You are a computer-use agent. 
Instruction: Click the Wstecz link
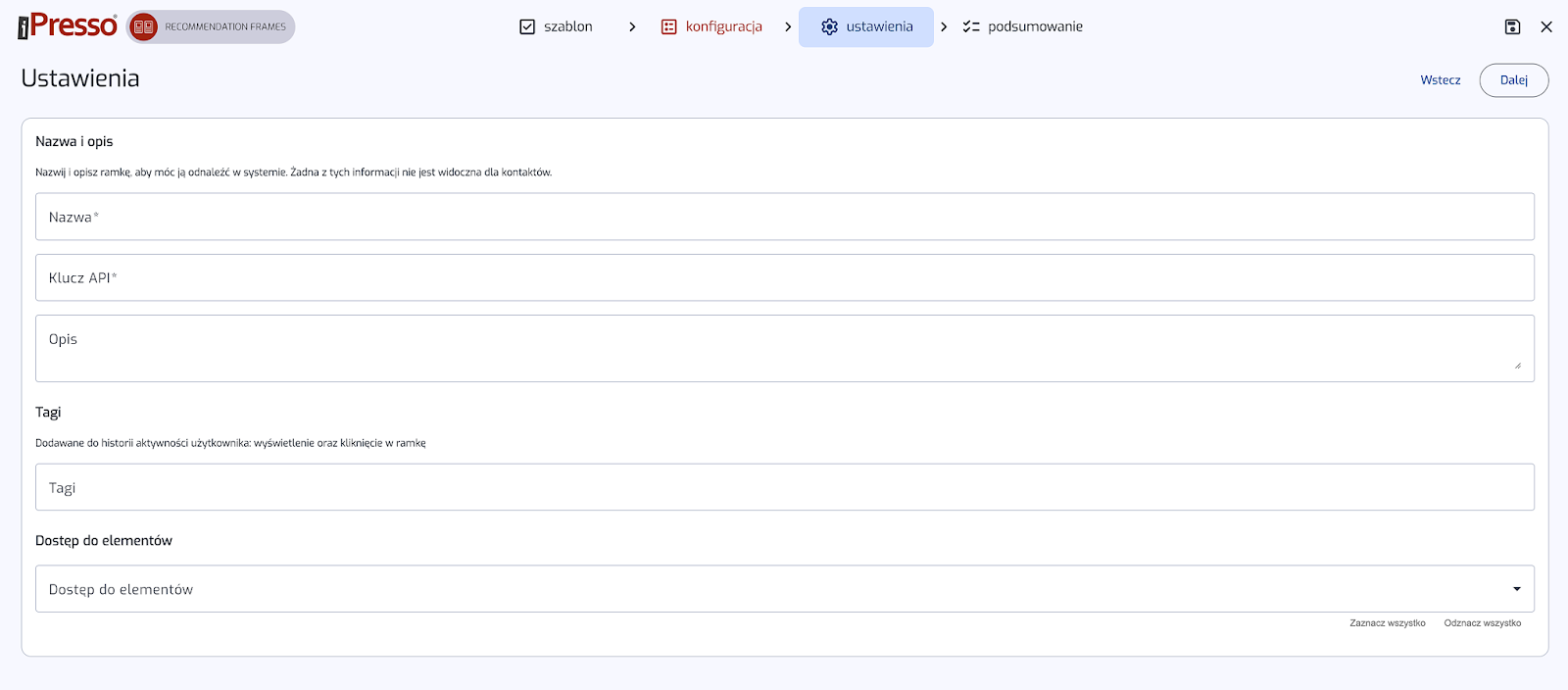[x=1440, y=80]
